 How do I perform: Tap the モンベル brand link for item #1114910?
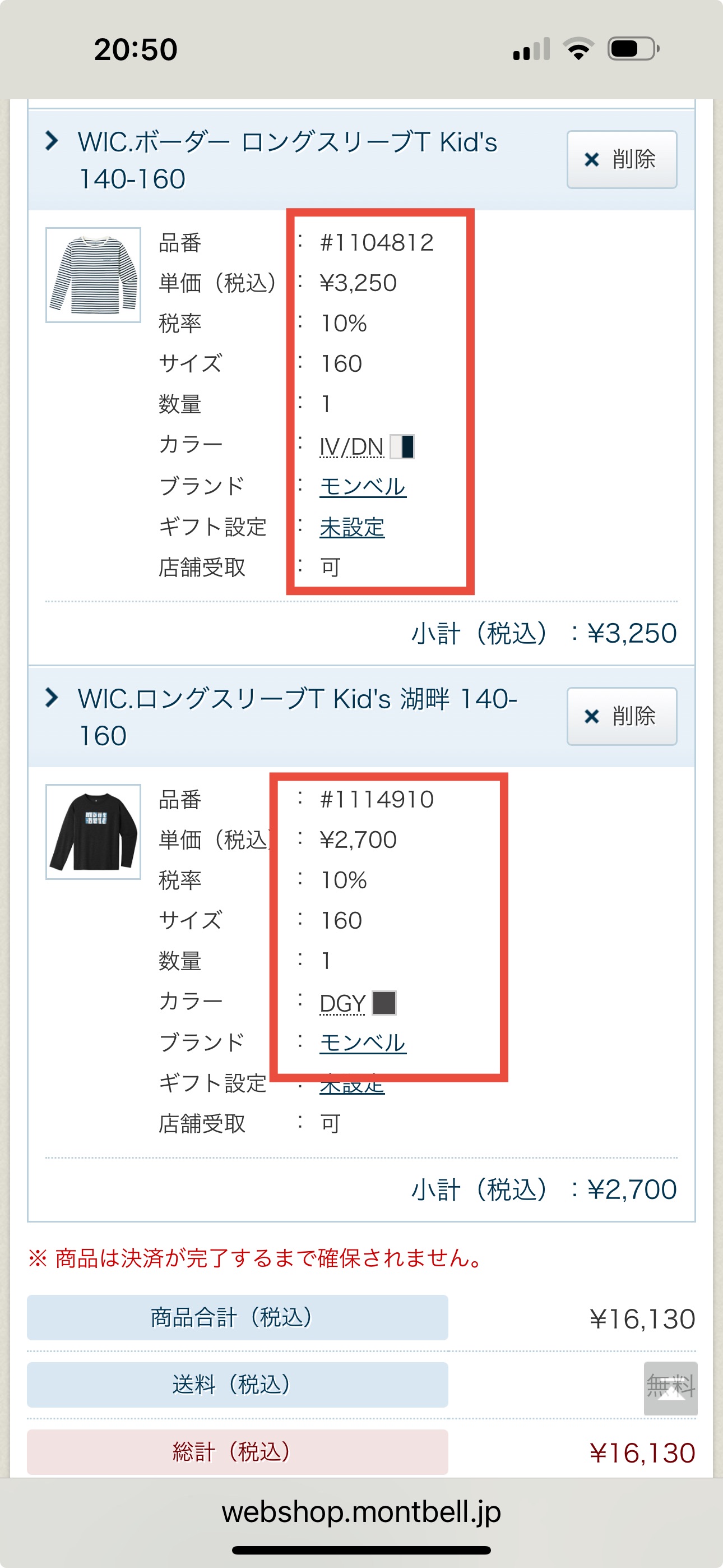point(363,1042)
